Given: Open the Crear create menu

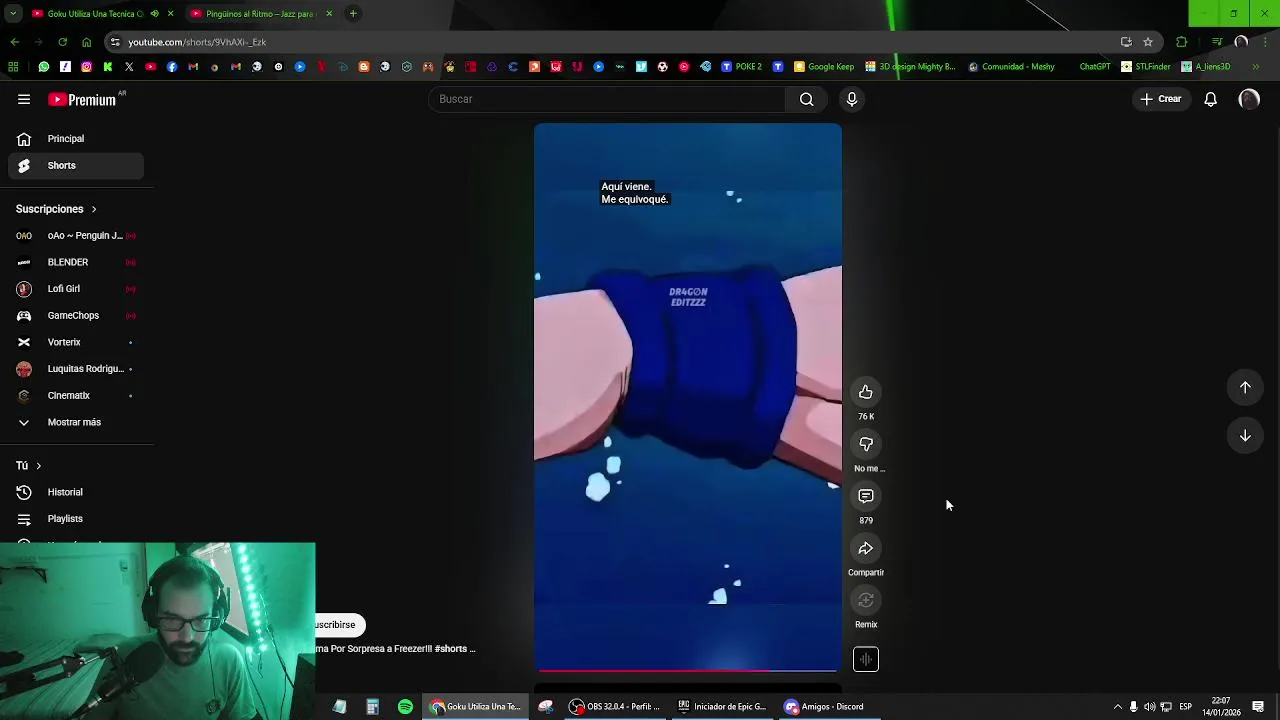Looking at the screenshot, I should click(1161, 99).
